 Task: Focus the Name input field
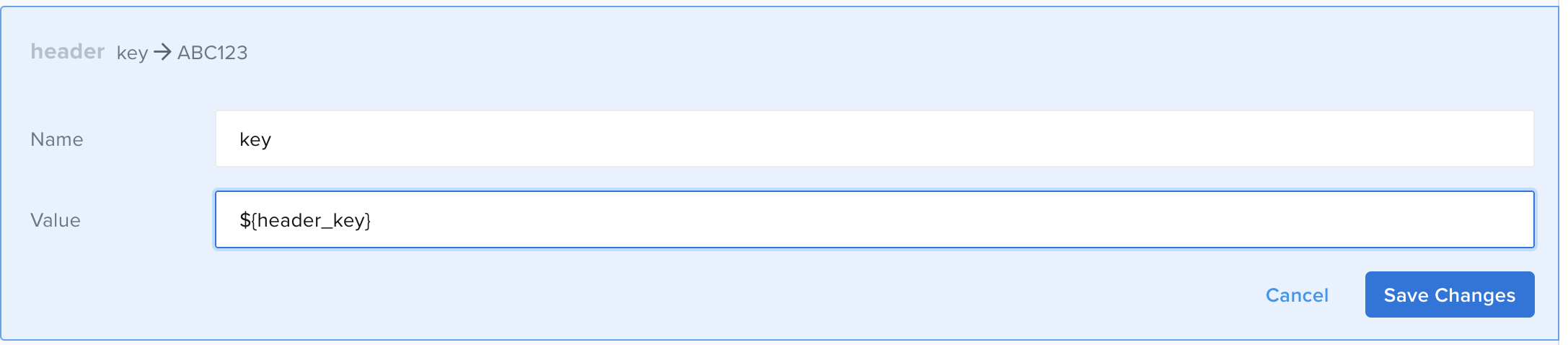coord(873,139)
